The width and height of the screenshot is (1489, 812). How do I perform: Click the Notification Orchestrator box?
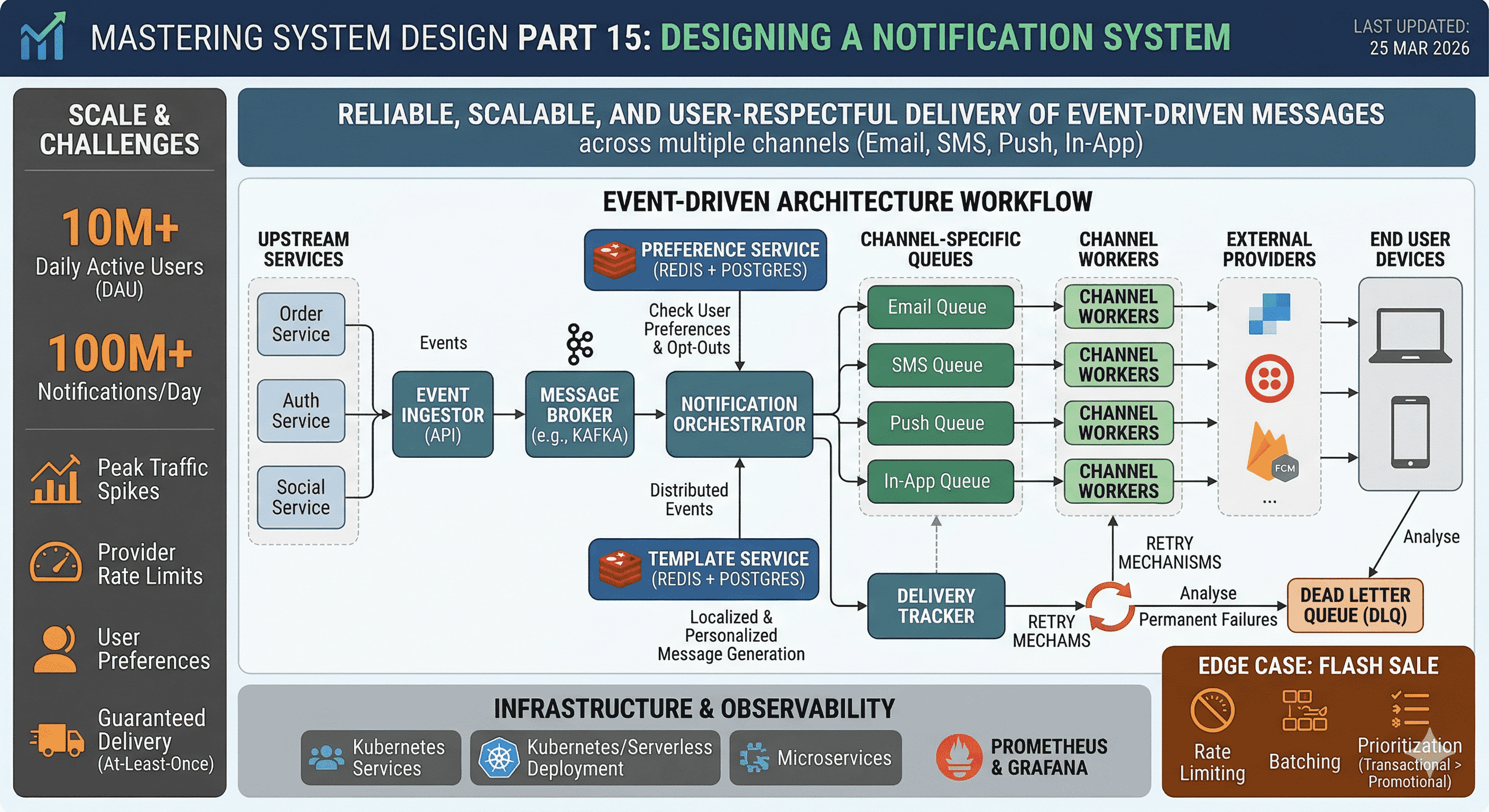[x=739, y=414]
